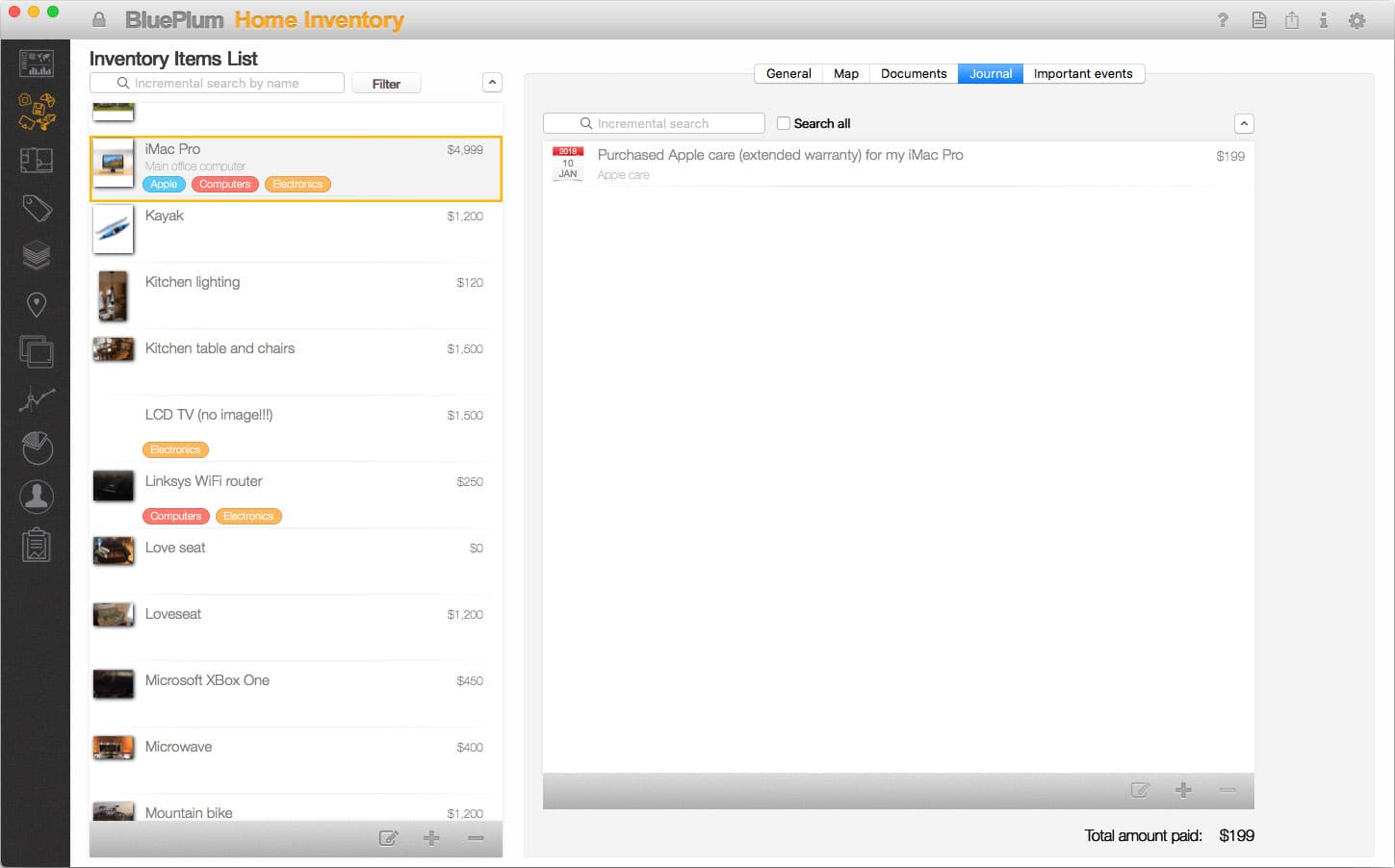Switch to the Documents tab
Viewport: 1395px width, 868px height.
tap(914, 73)
